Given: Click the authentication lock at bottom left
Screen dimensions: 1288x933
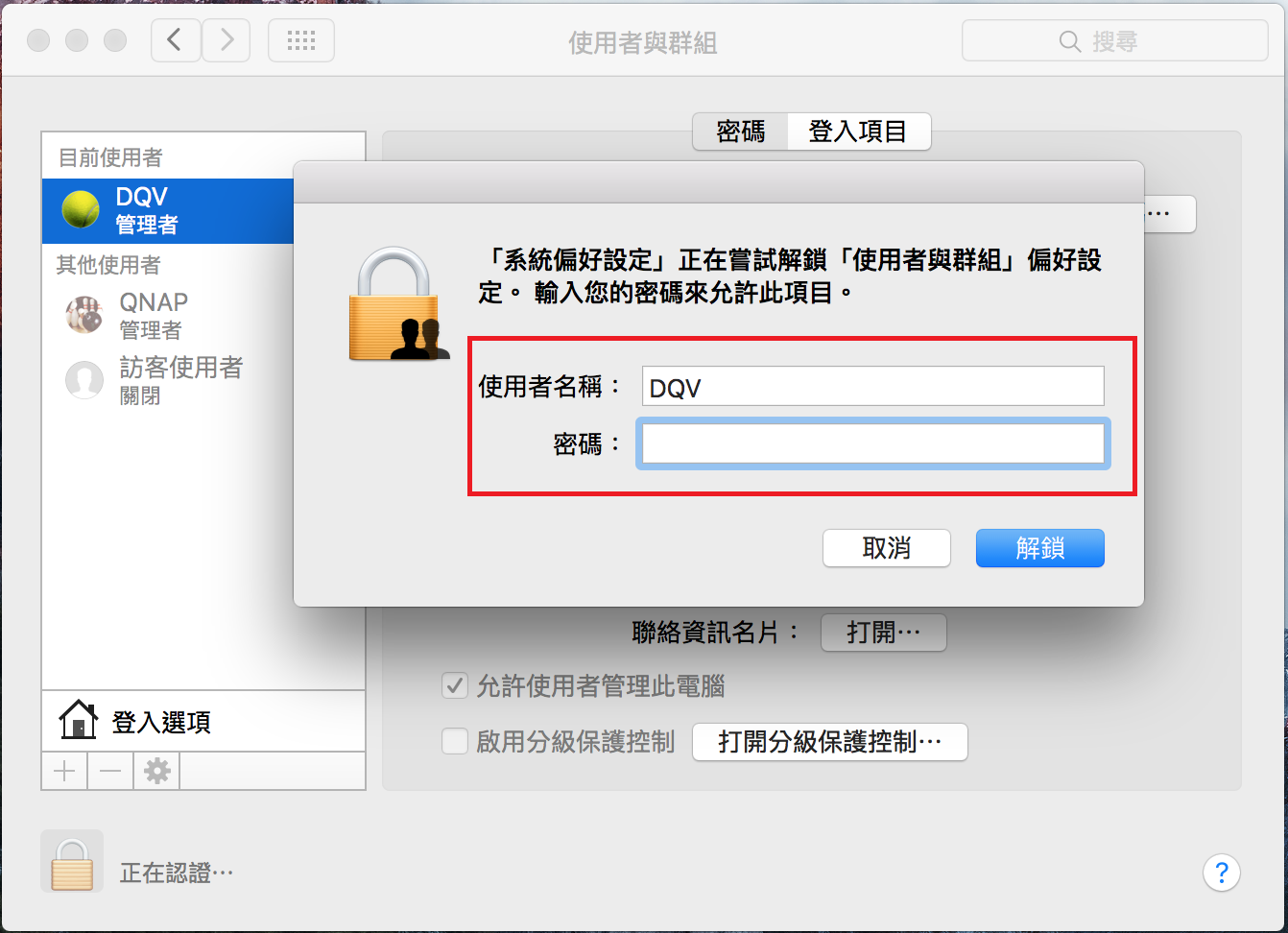Looking at the screenshot, I should (x=72, y=861).
